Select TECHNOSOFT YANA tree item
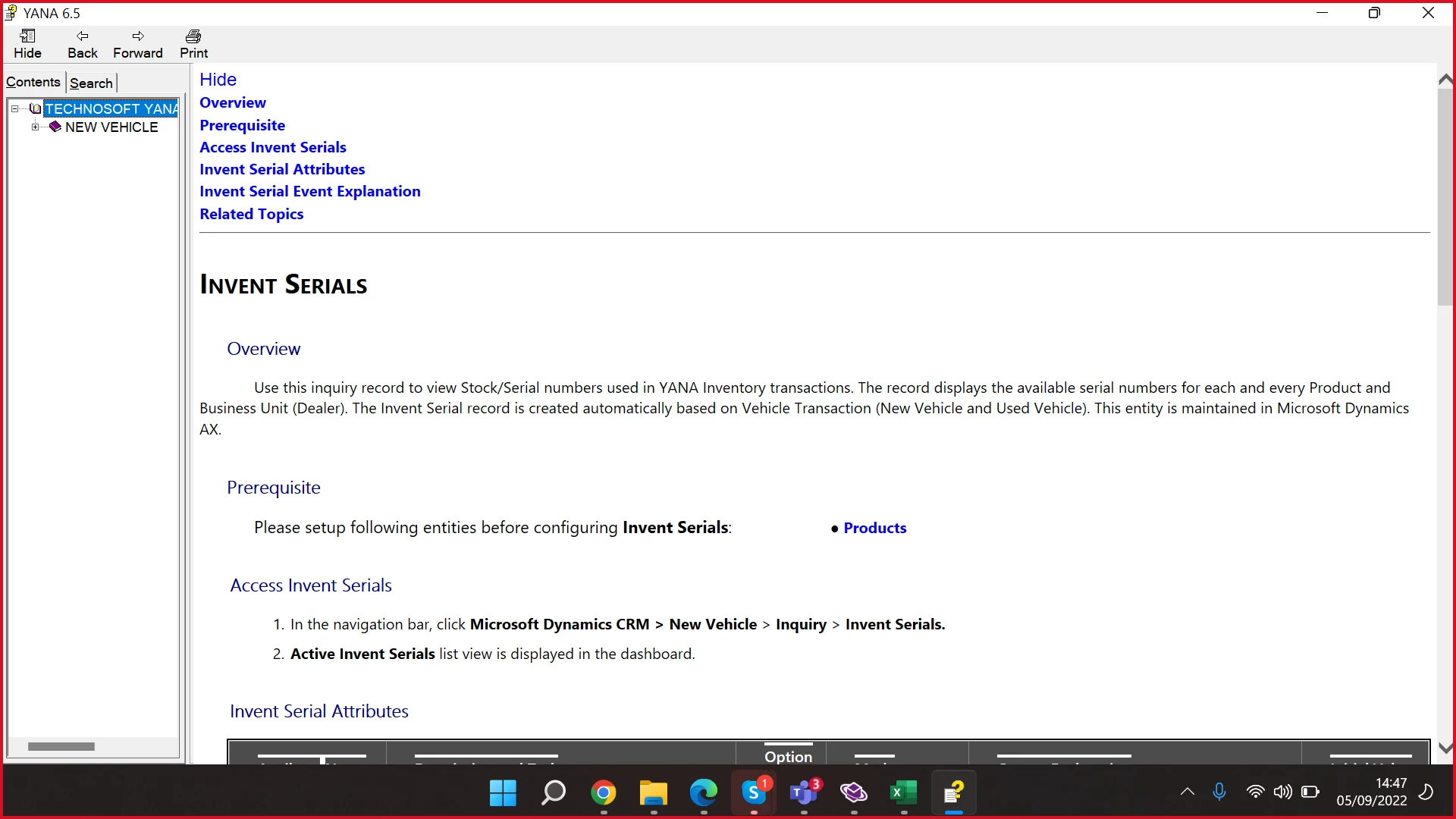This screenshot has width=1456, height=819. click(111, 108)
